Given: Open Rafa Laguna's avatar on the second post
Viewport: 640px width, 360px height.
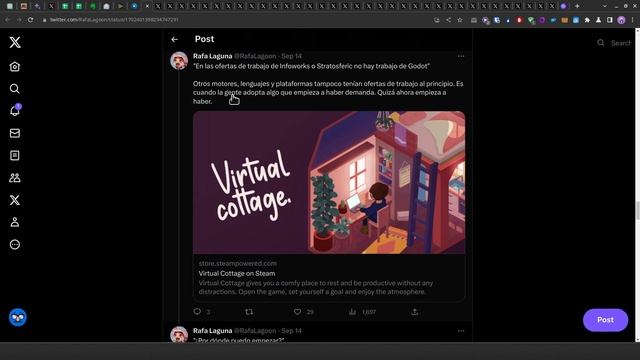Looking at the screenshot, I should (179, 334).
